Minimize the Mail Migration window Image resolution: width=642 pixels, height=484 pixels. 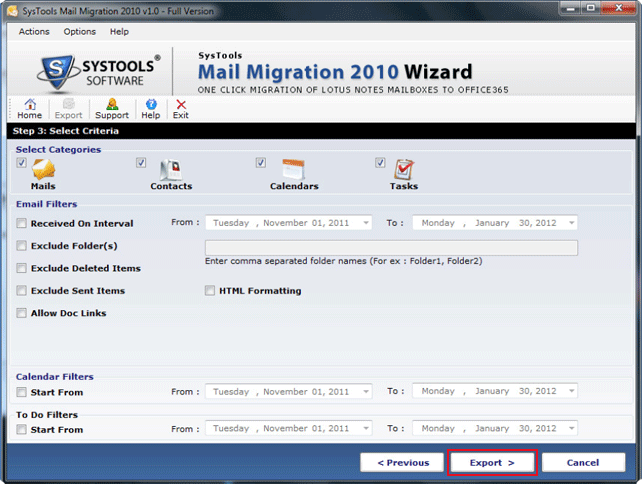point(570,8)
